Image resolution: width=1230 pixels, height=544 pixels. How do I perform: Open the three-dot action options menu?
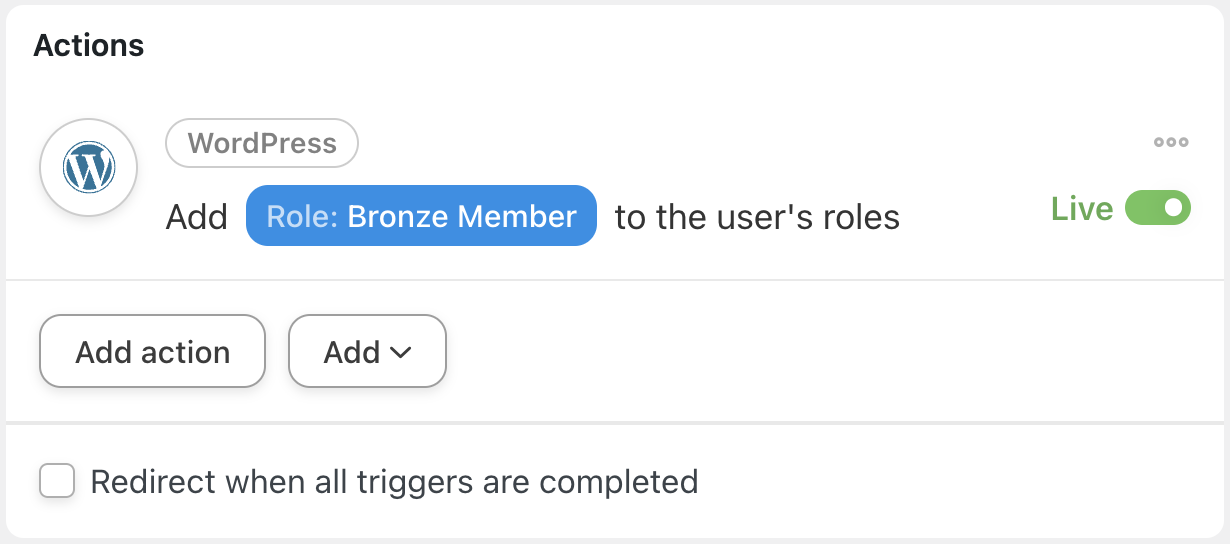1171,142
